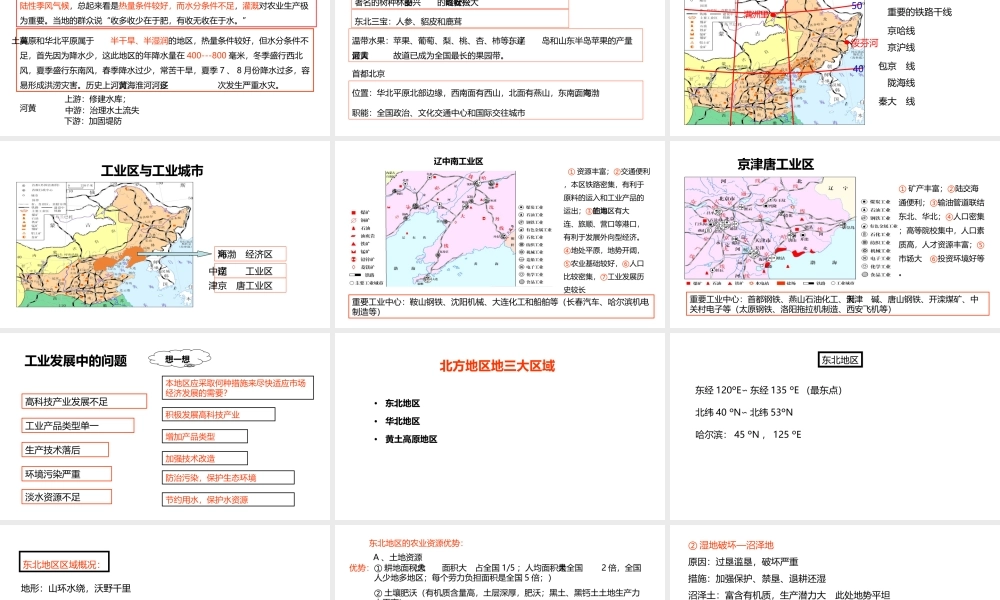Click the question box 本地区应采取何种措施
Screen dimensions: 1000x600
238,388
